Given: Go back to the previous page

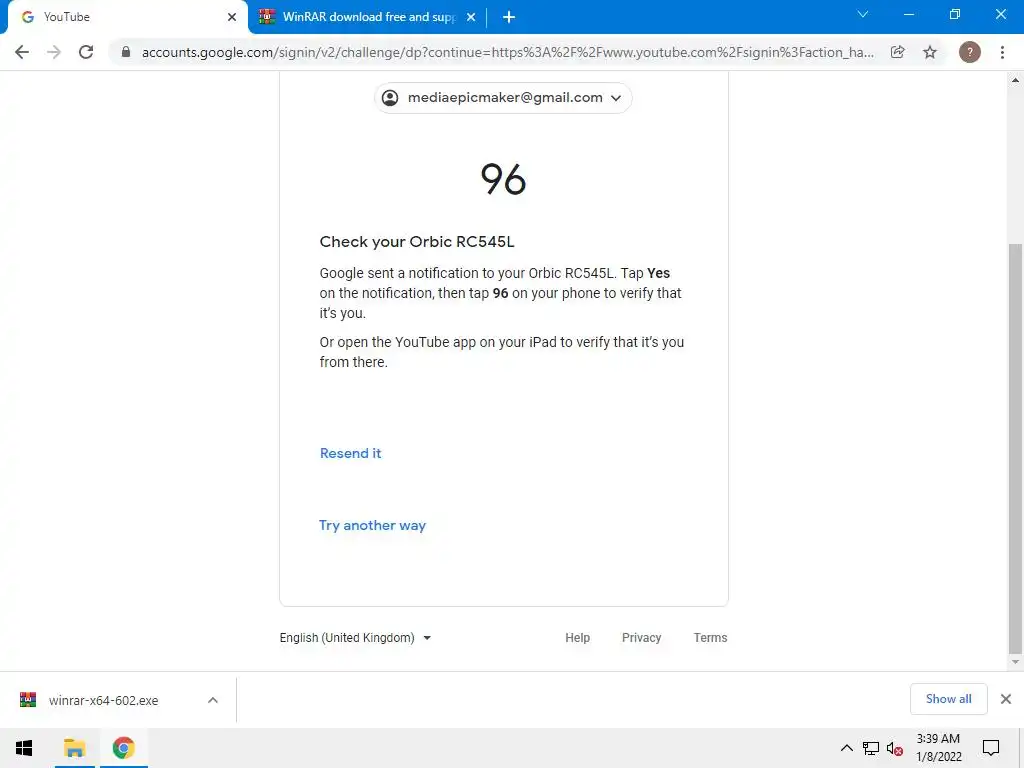Looking at the screenshot, I should 22,52.
